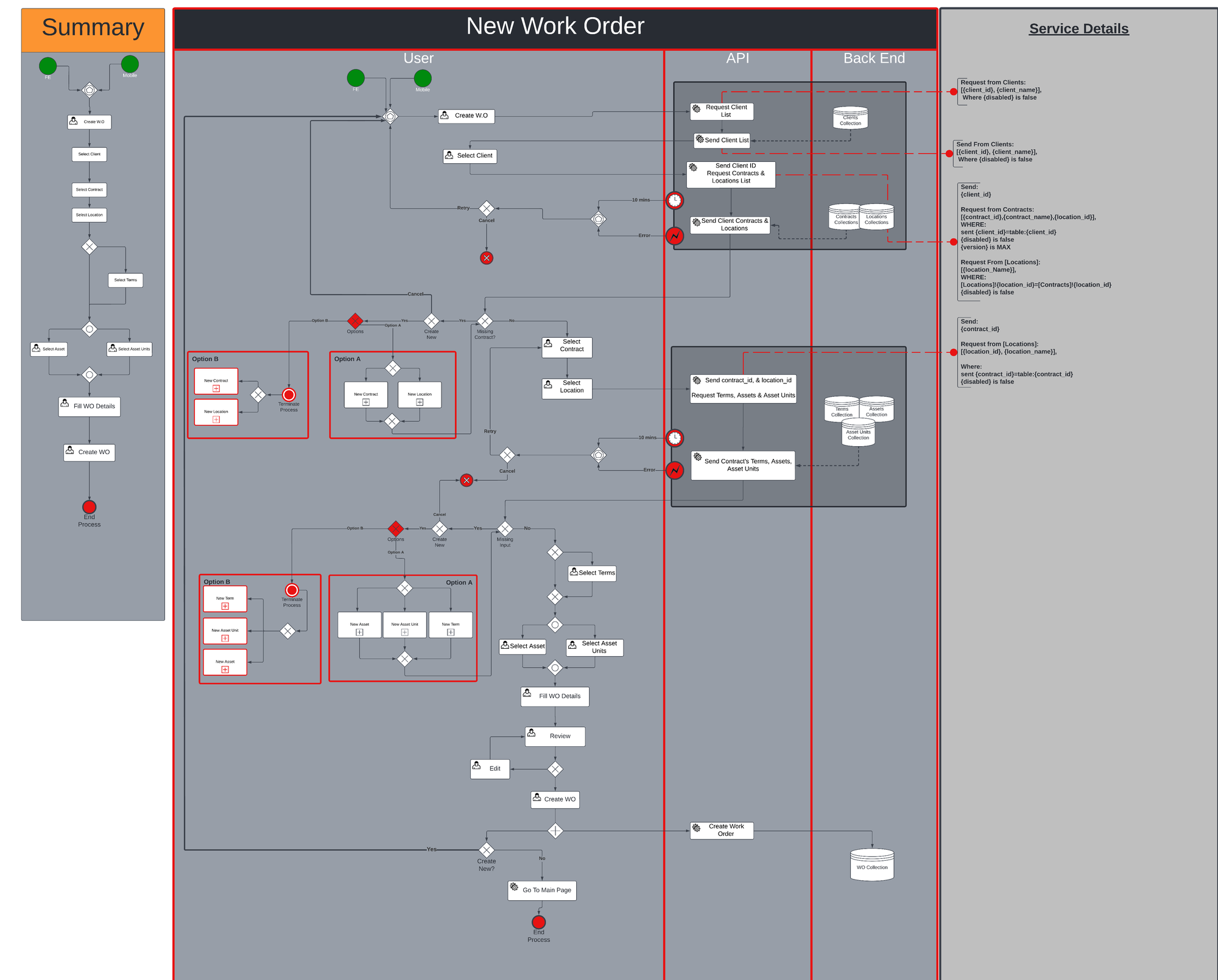This screenshot has height=980, width=1218.
Task: Click the red Options gateway diamond
Action: click(355, 321)
